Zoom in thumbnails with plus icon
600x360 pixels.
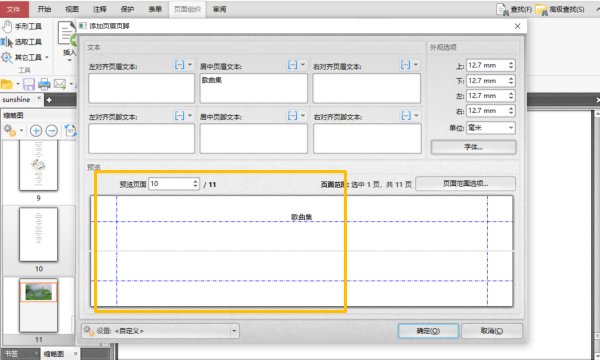point(36,131)
